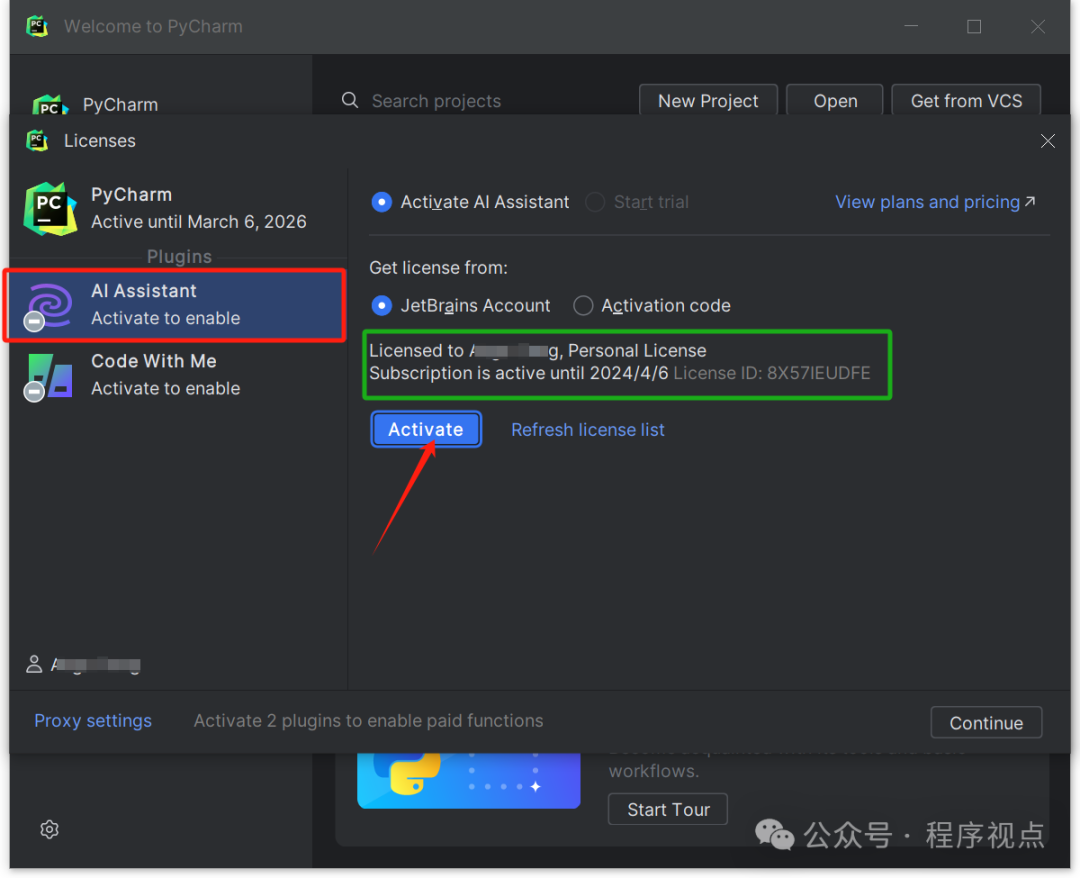Click the 'Get license from:' label
Image resolution: width=1080 pixels, height=878 pixels.
point(439,268)
